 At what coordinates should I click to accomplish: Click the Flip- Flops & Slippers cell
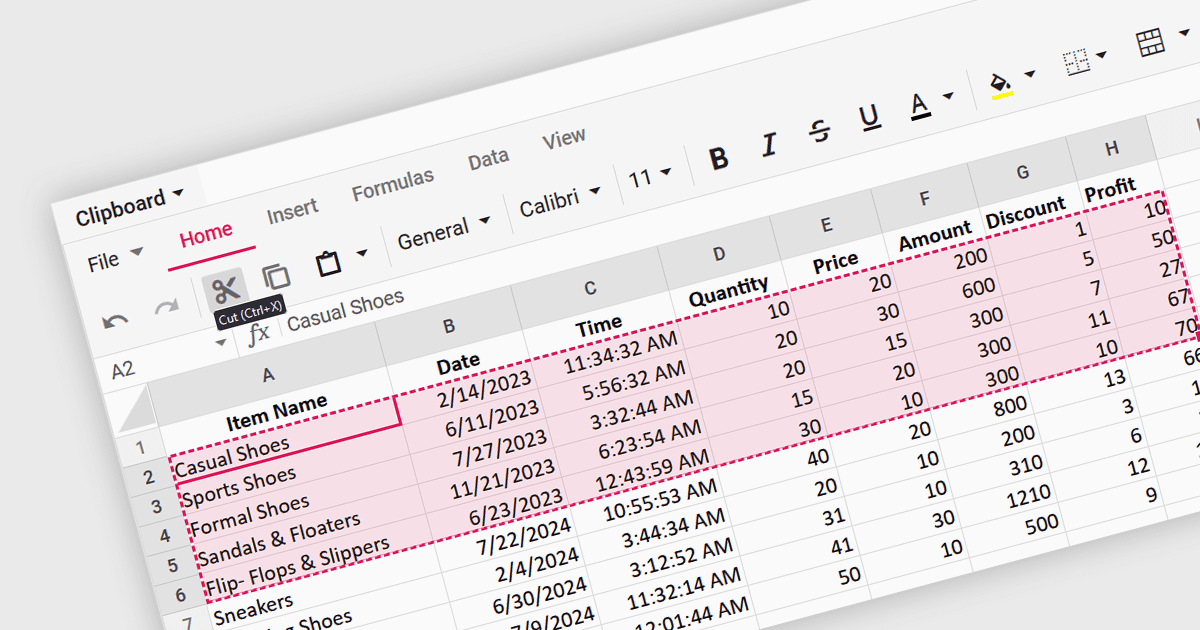click(x=318, y=560)
